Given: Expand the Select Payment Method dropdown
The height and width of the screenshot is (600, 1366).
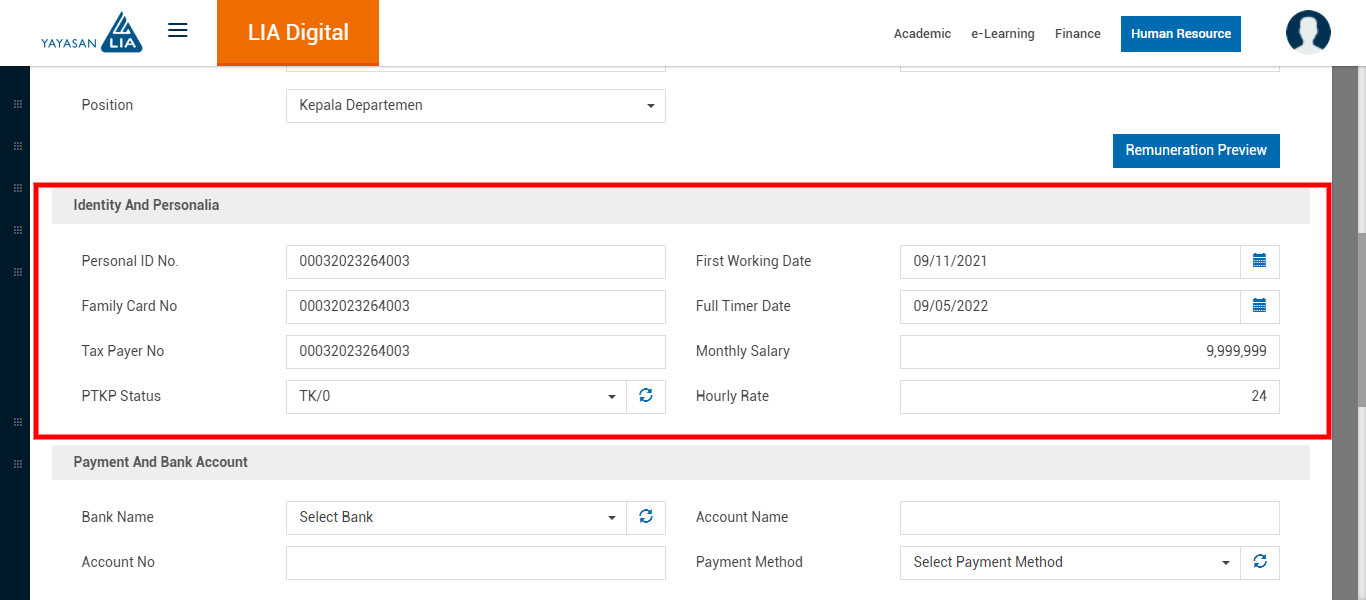Looking at the screenshot, I should 1070,562.
